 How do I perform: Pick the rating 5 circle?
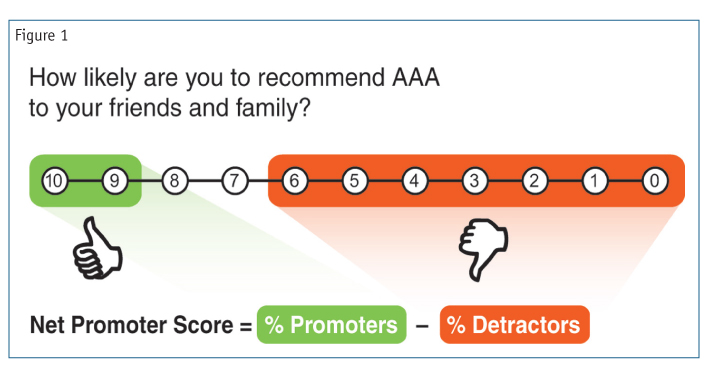point(354,181)
